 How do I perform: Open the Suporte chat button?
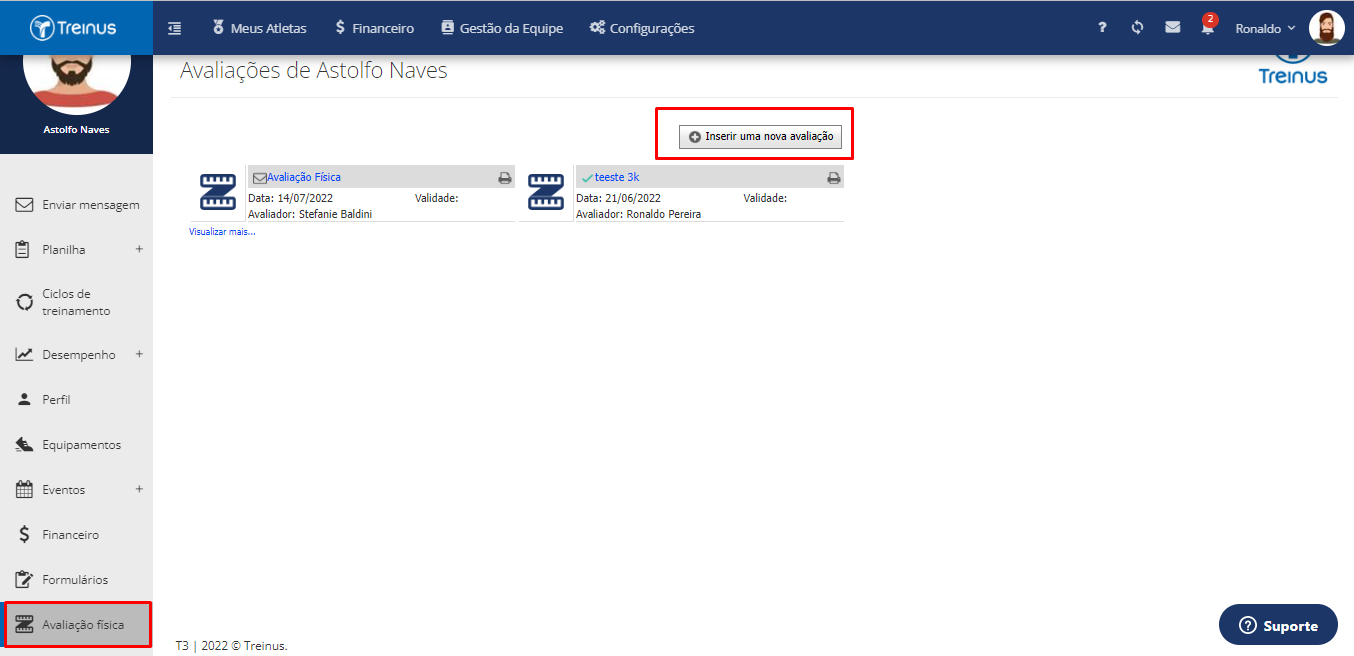(x=1278, y=625)
